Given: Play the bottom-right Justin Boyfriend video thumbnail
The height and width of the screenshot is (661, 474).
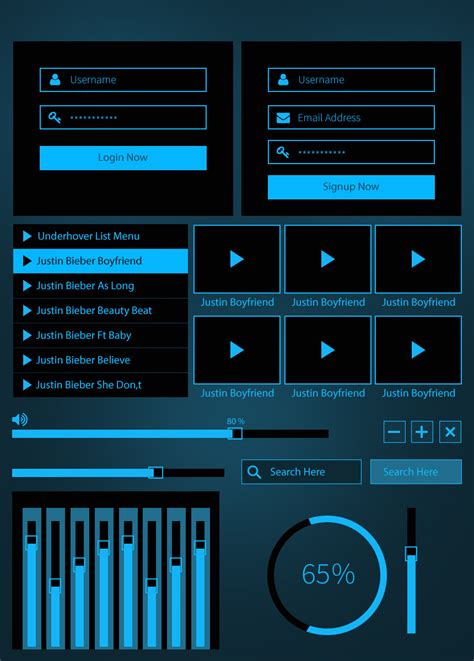Looking at the screenshot, I should 418,350.
